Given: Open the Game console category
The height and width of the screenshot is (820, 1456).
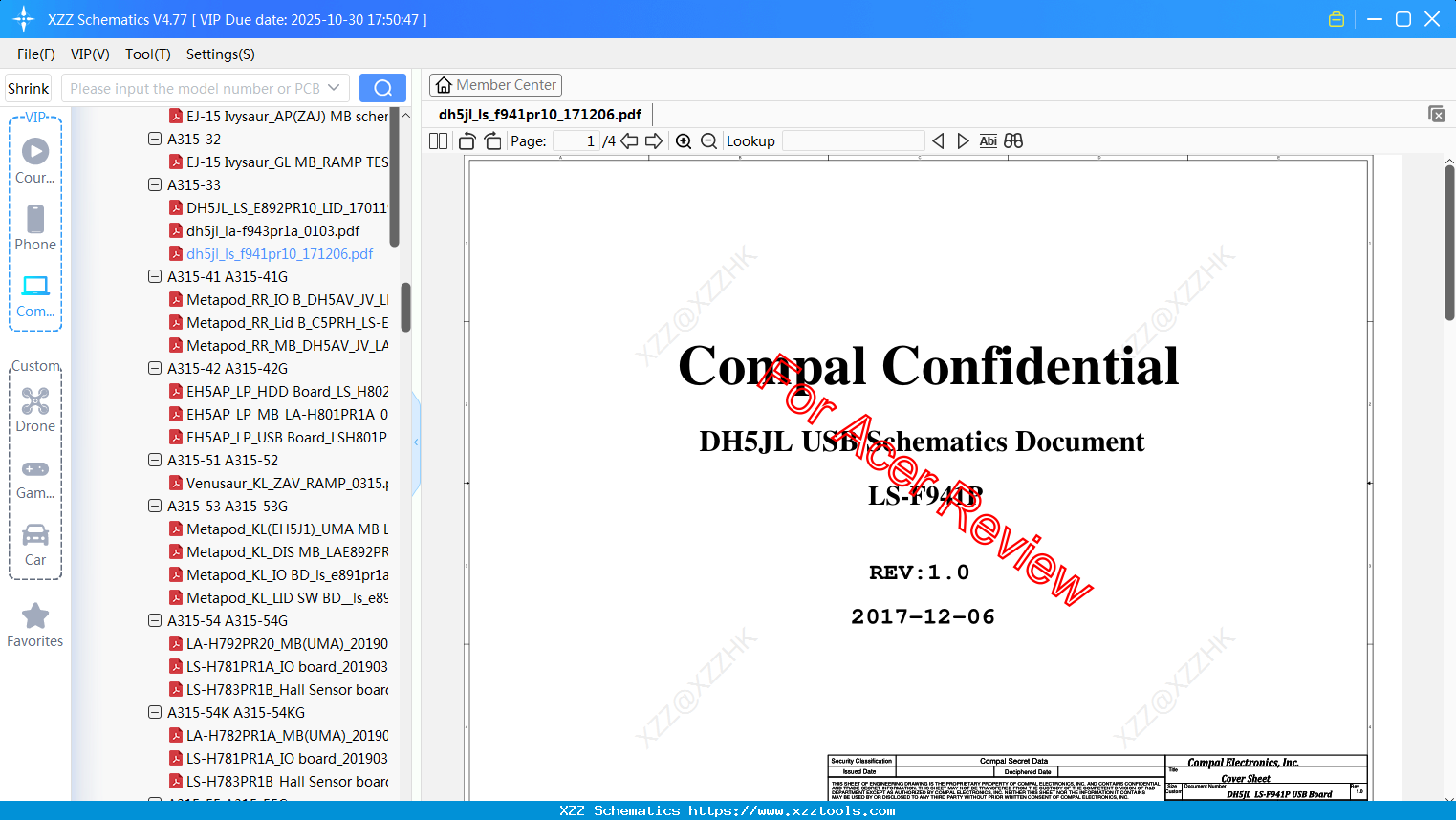Looking at the screenshot, I should click(35, 478).
